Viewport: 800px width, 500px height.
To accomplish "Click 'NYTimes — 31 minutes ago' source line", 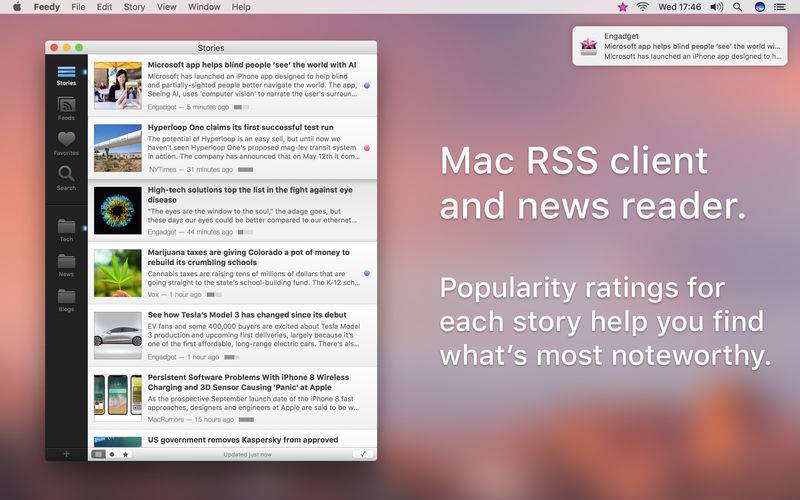I will [191, 169].
